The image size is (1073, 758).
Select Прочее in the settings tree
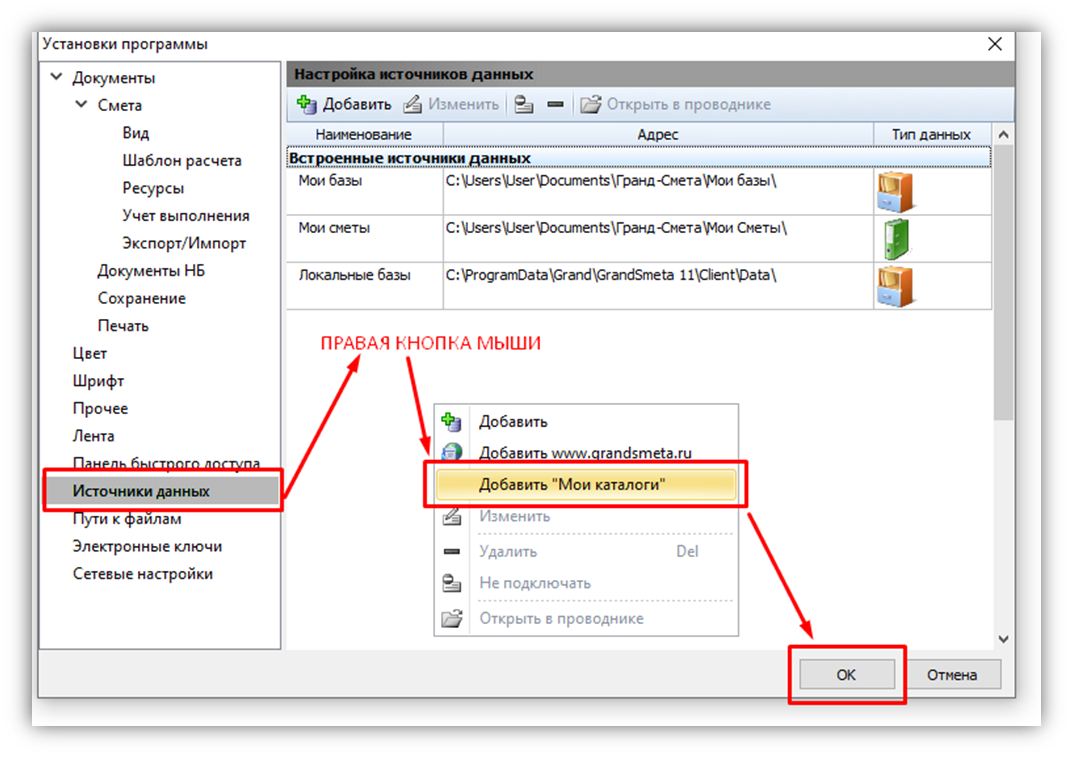(x=101, y=408)
